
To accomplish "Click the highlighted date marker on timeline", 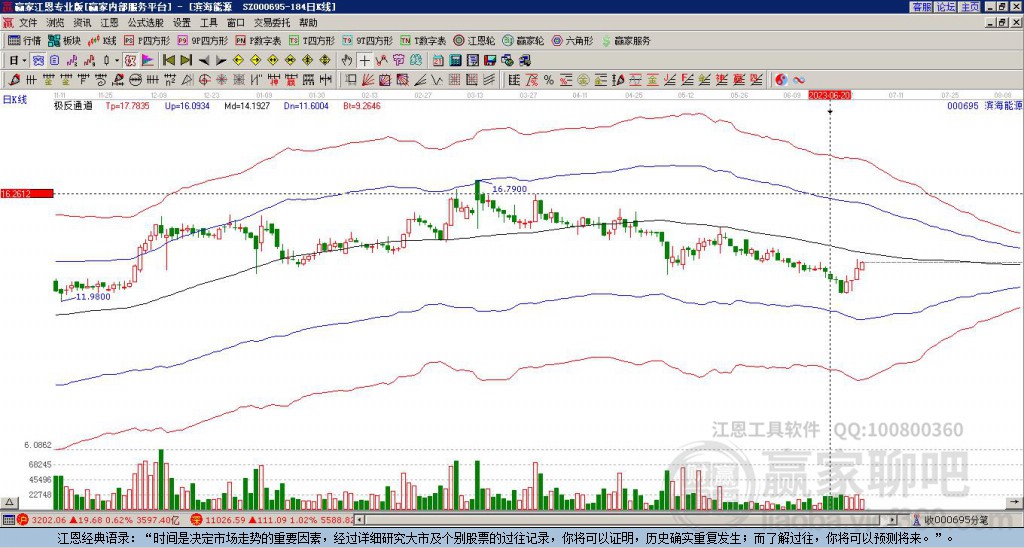I will point(829,95).
